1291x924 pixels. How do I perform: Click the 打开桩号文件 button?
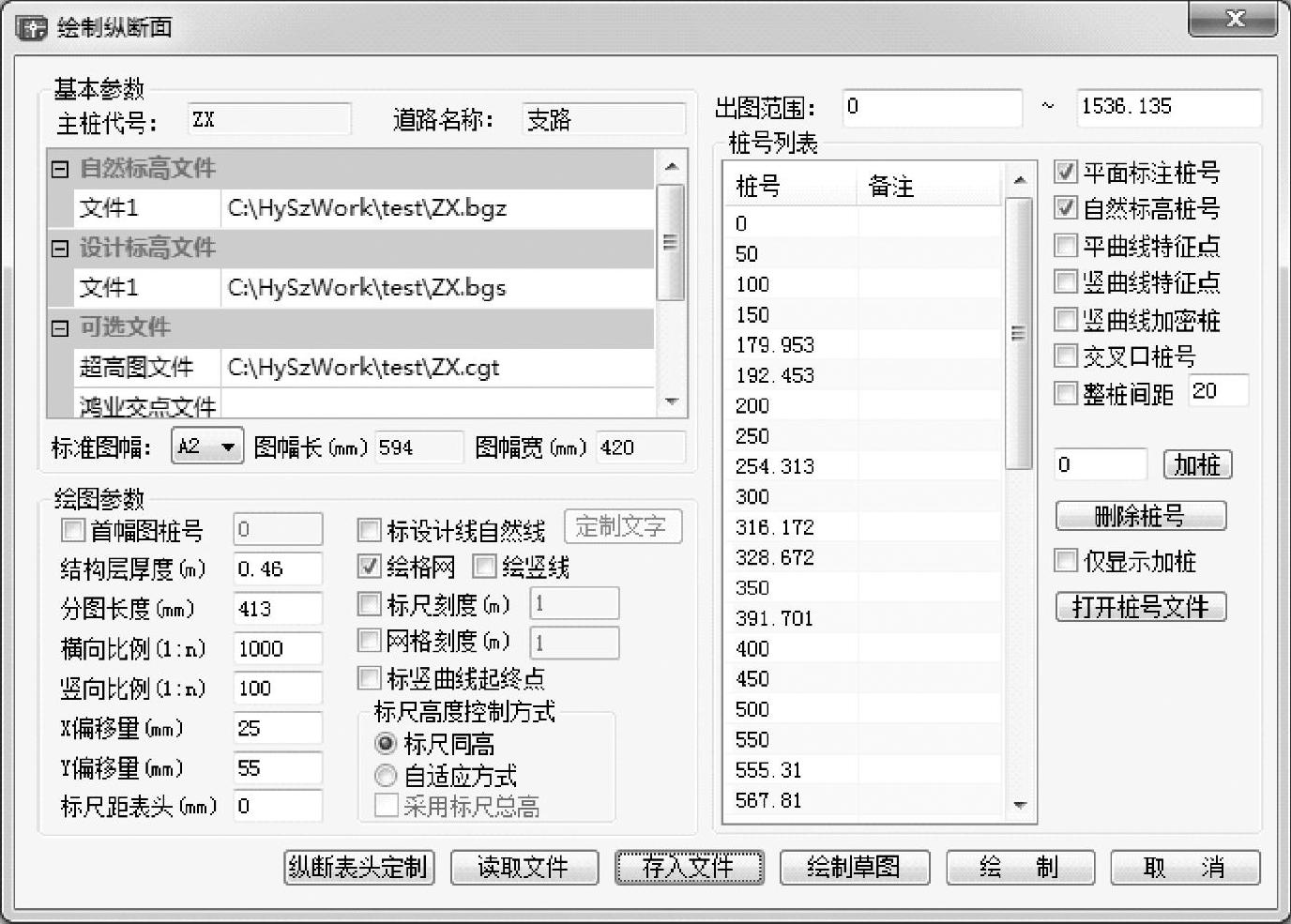[1140, 606]
